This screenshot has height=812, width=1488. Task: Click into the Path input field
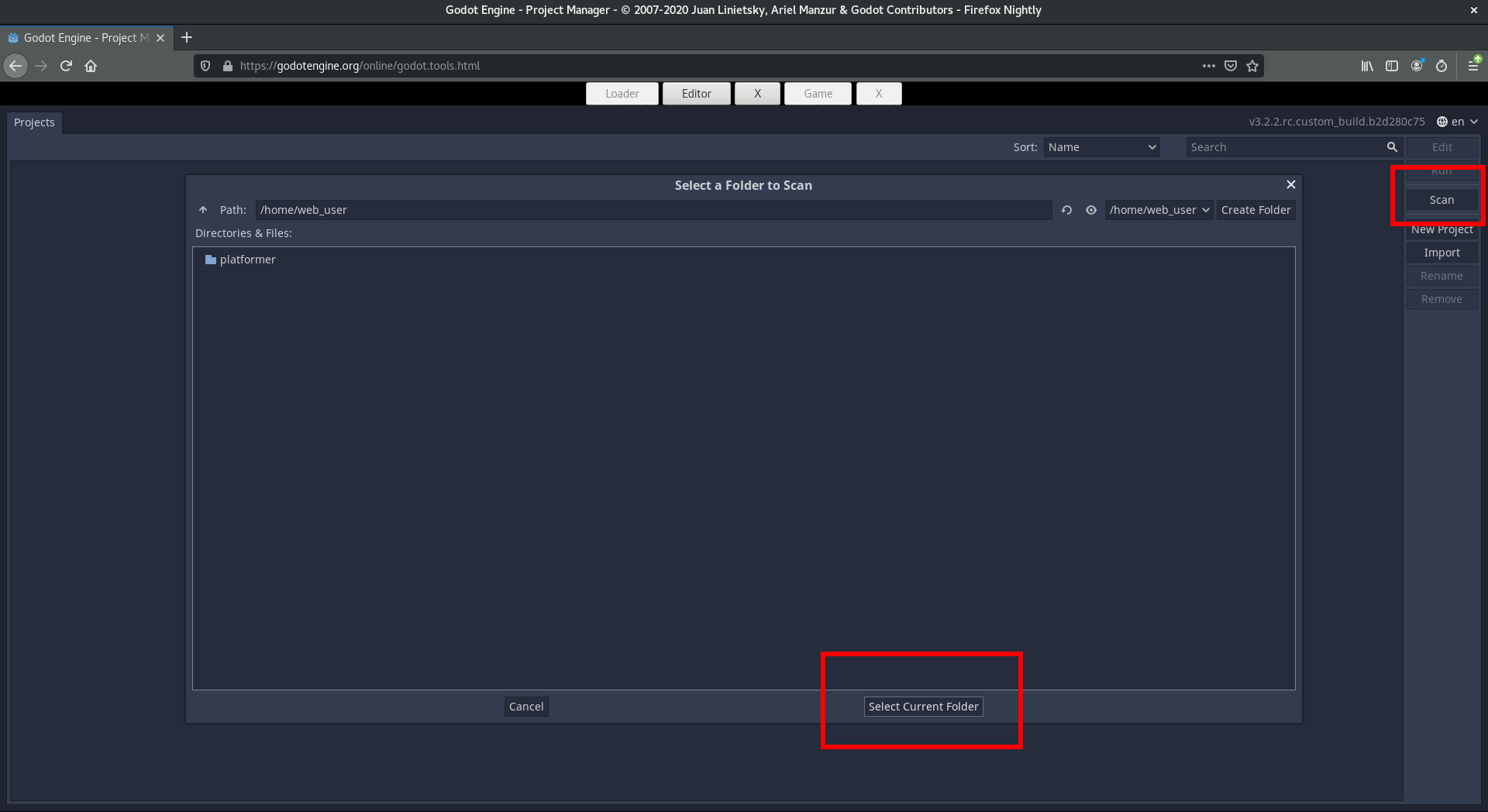tap(653, 210)
